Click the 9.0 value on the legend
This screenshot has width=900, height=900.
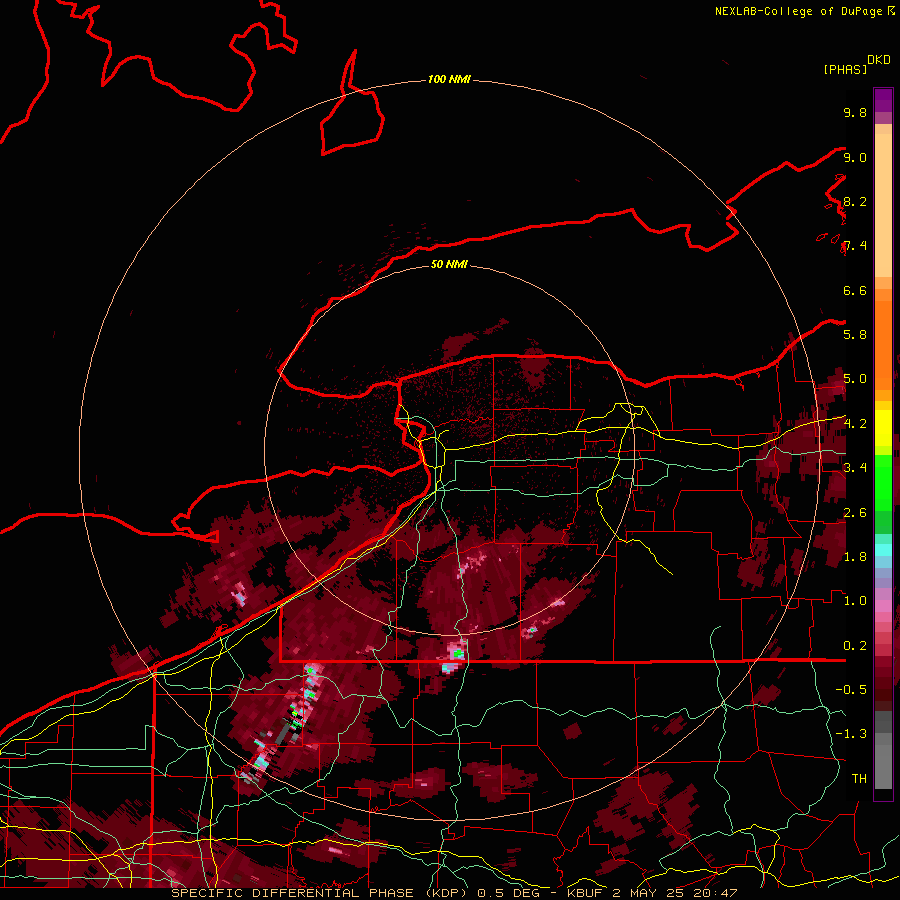(855, 157)
